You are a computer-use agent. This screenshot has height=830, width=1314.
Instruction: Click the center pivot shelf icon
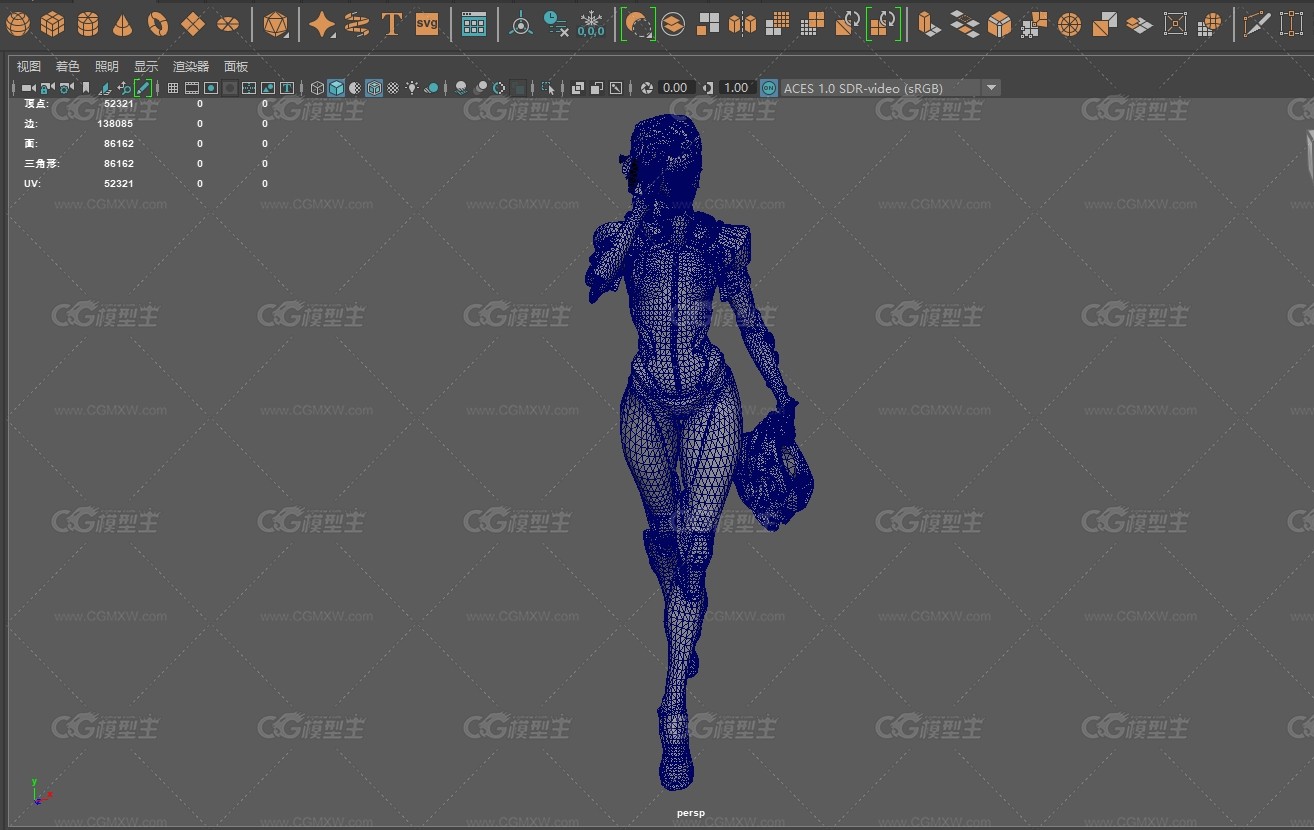coord(521,23)
